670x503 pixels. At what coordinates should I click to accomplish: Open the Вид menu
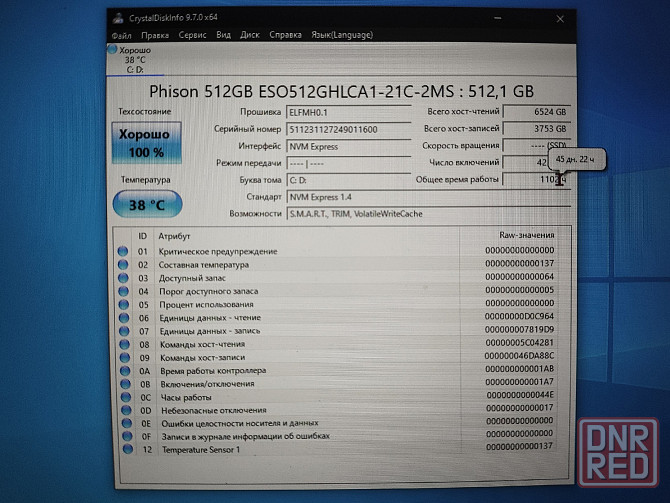pyautogui.click(x=223, y=35)
